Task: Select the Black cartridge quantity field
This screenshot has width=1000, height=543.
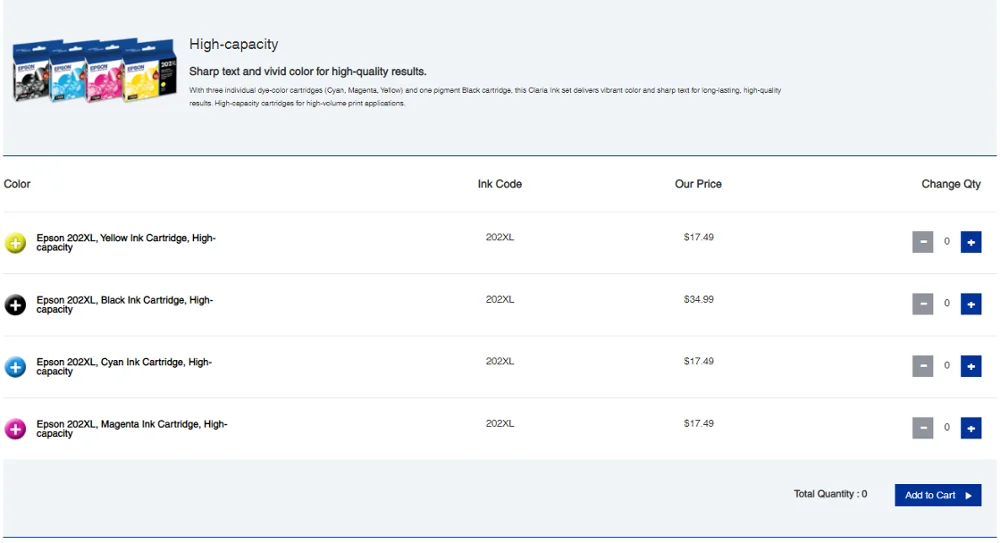Action: coord(947,304)
